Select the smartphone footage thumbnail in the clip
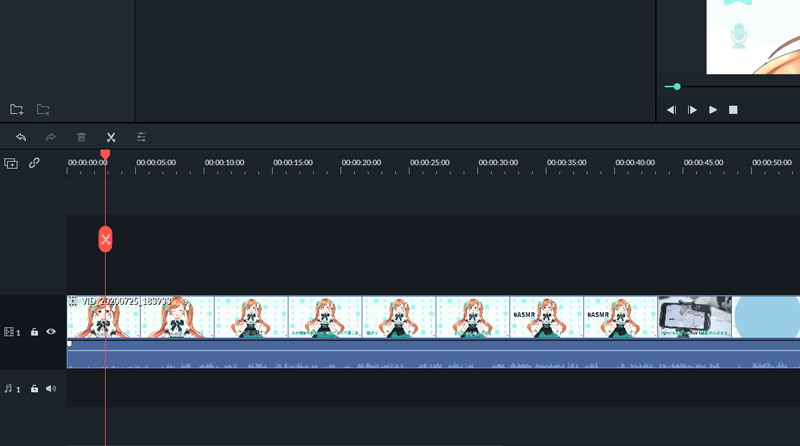Screen dimensions: 800x446 (x=694, y=317)
